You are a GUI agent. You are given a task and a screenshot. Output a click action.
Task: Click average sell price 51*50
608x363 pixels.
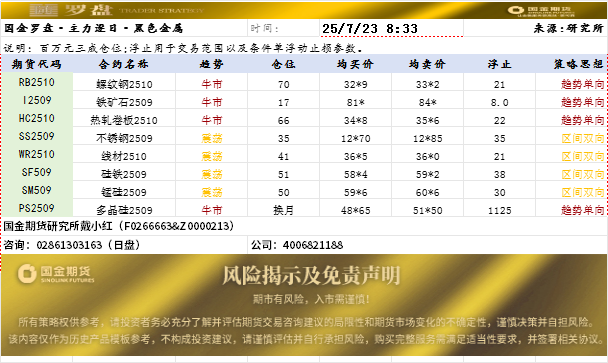pos(428,211)
